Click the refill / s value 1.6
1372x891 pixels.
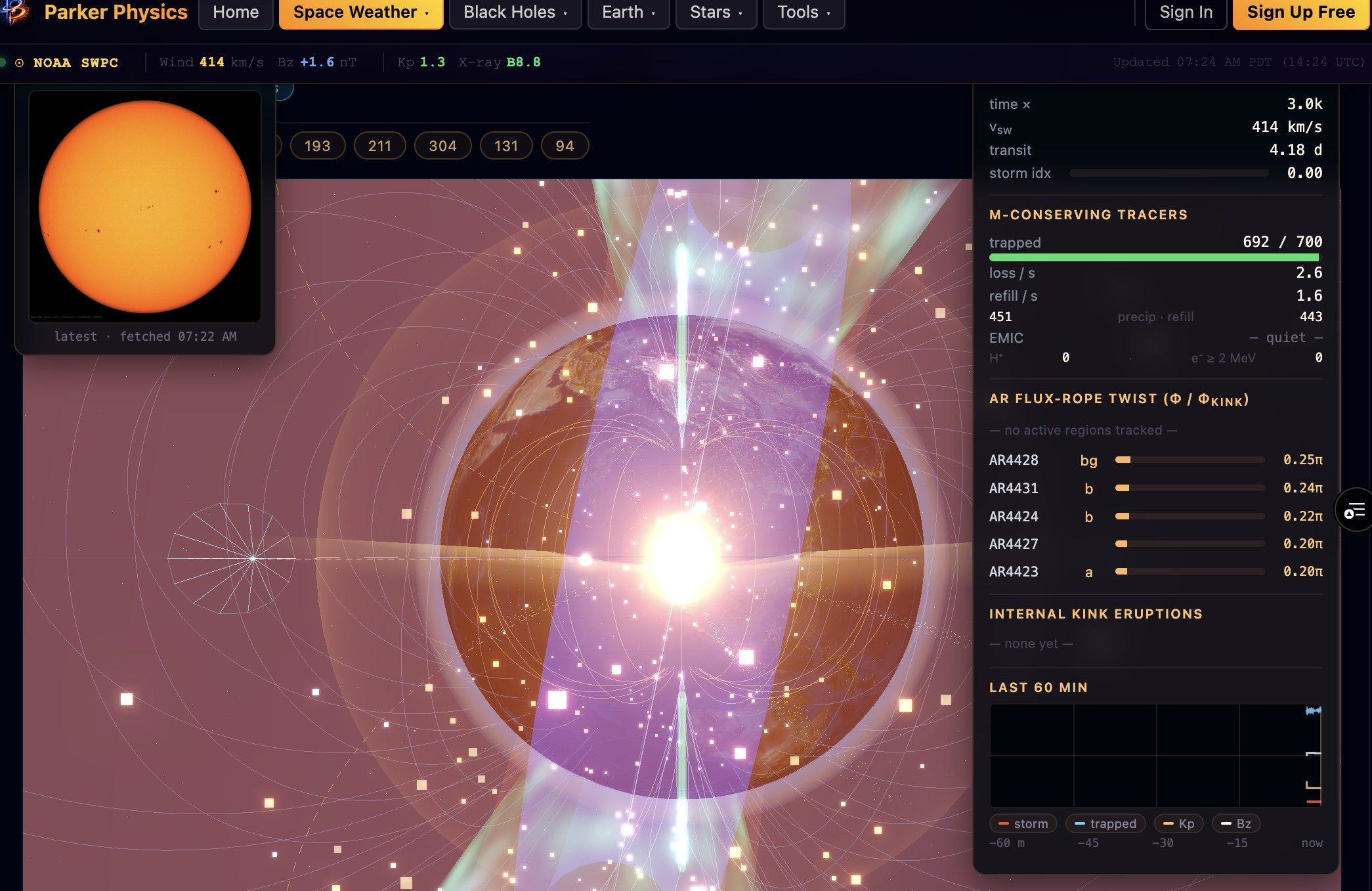click(1309, 296)
